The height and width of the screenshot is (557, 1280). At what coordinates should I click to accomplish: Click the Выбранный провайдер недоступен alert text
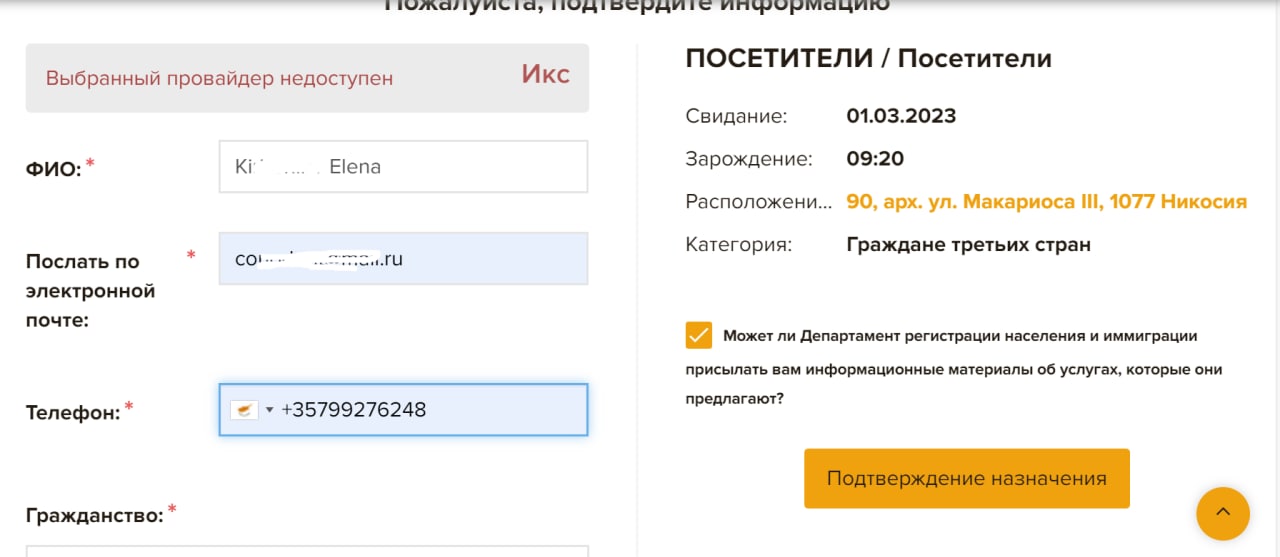pyautogui.click(x=219, y=78)
